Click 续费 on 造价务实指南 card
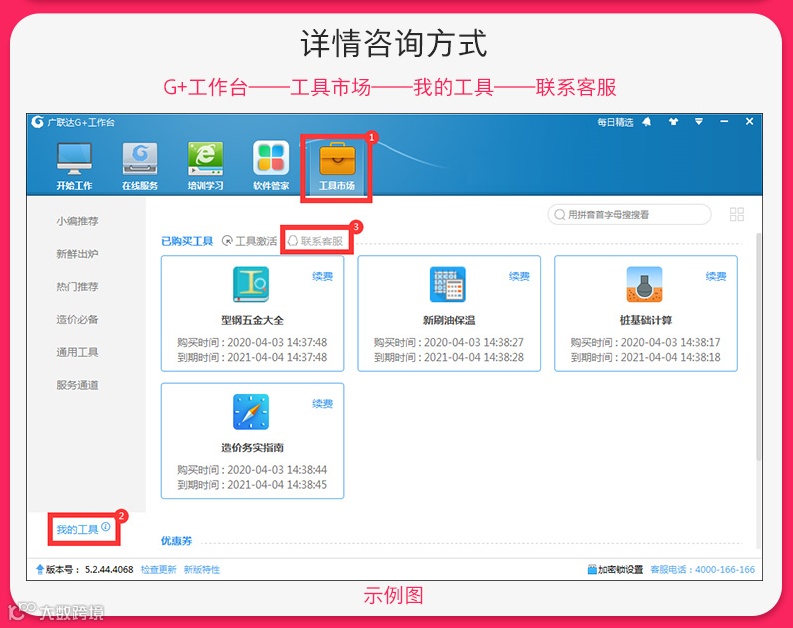793x628 pixels. 323,403
